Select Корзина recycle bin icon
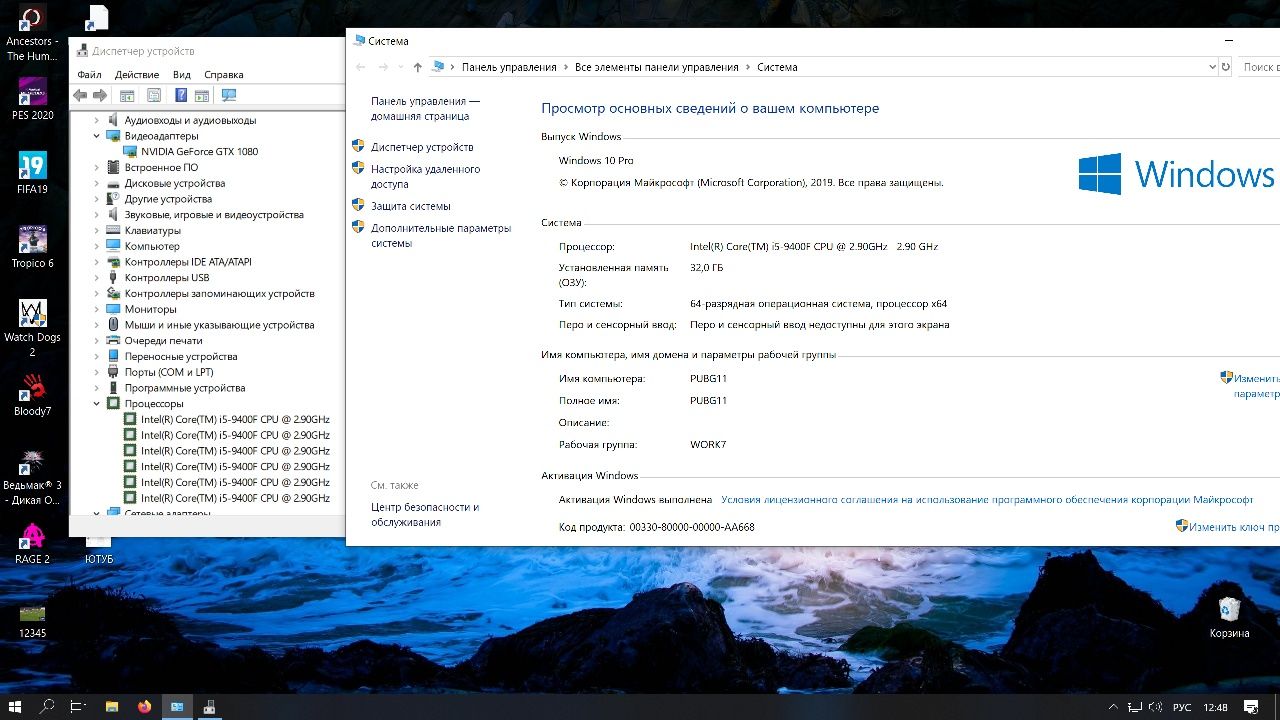1280x720 pixels. (x=1229, y=616)
